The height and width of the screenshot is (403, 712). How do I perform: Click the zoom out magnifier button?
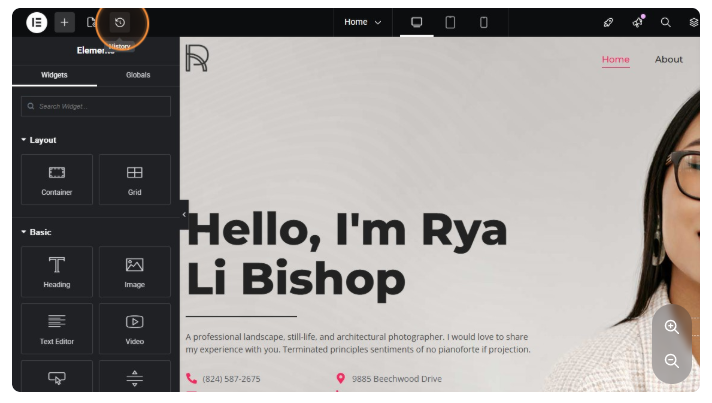click(x=671, y=361)
